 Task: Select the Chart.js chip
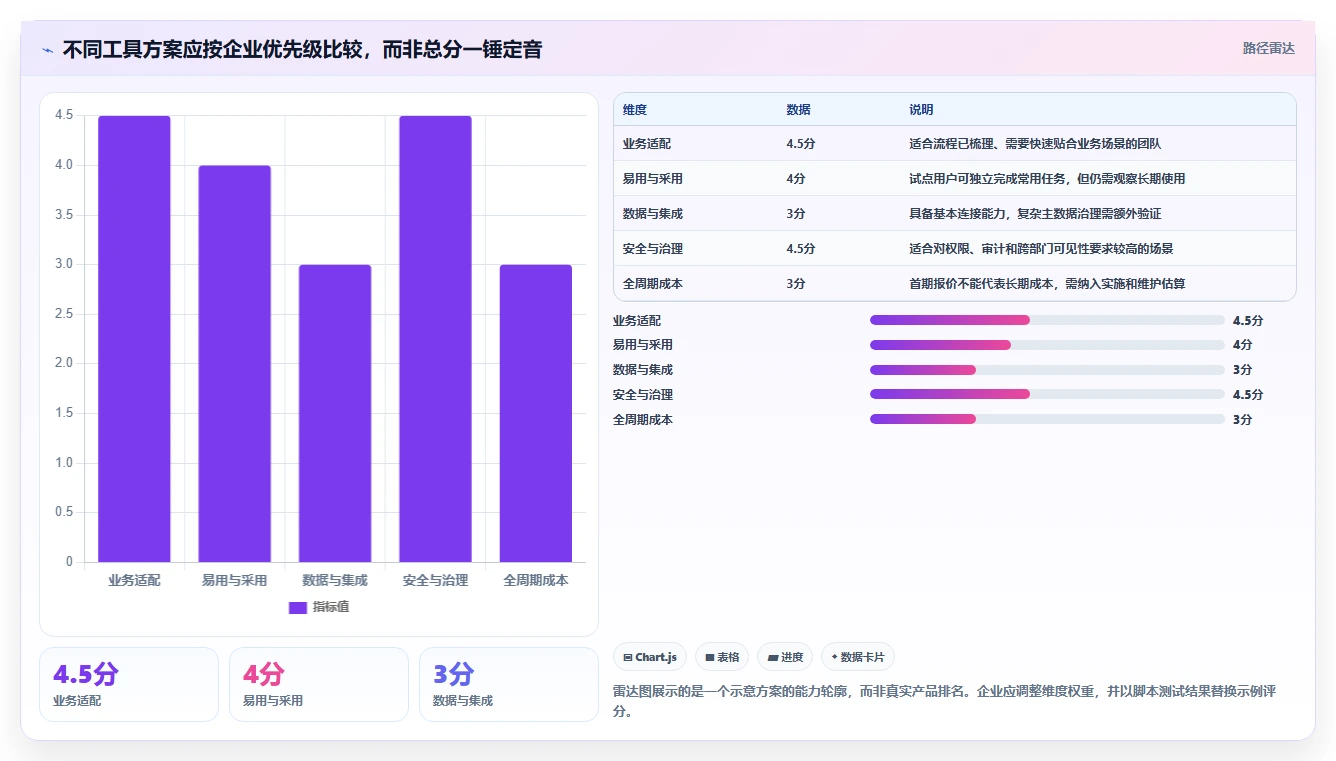pos(650,657)
